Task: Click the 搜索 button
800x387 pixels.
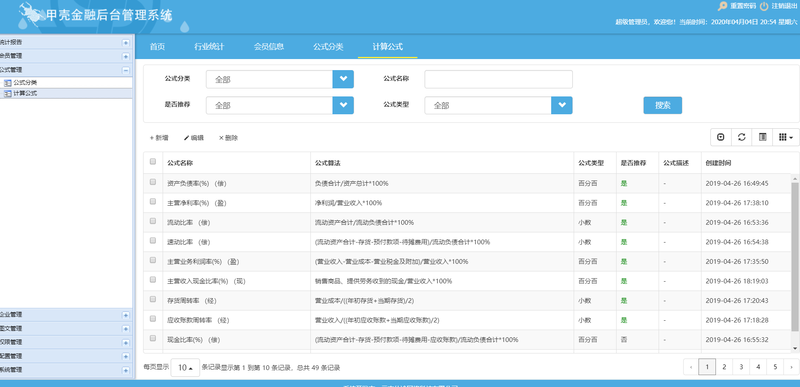Action: click(x=662, y=105)
